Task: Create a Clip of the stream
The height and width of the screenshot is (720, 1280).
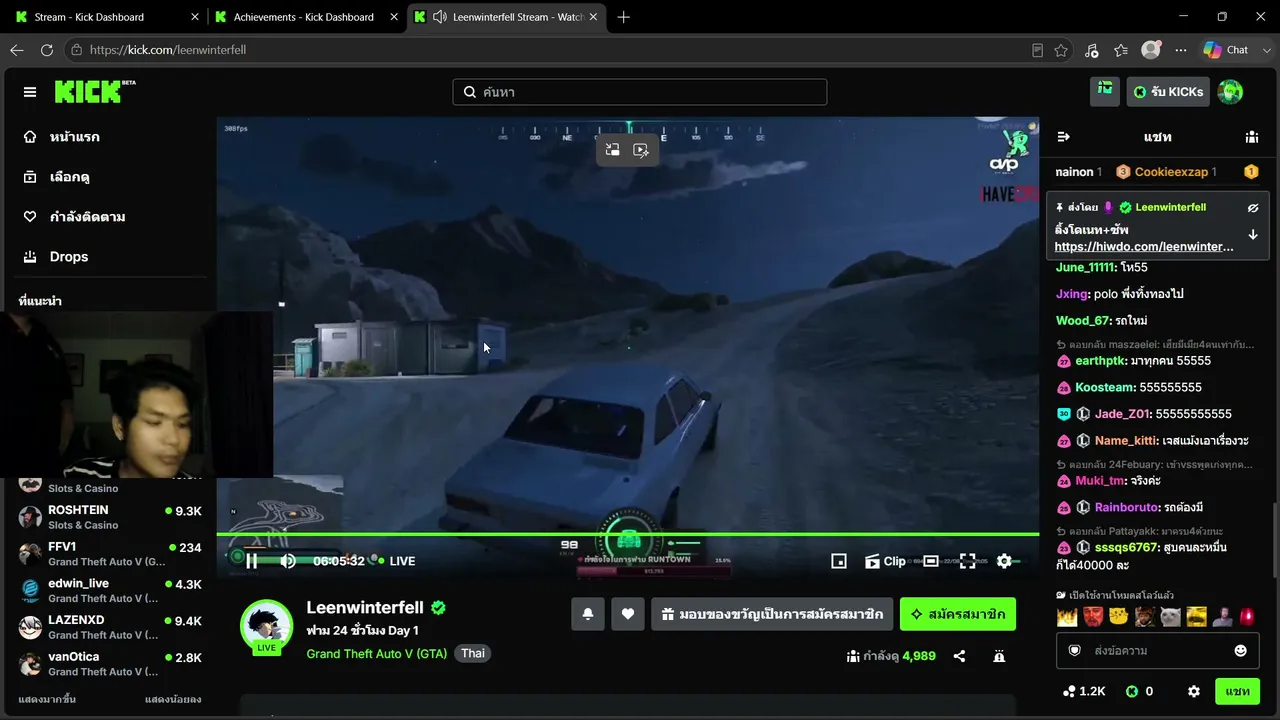Action: 885,561
